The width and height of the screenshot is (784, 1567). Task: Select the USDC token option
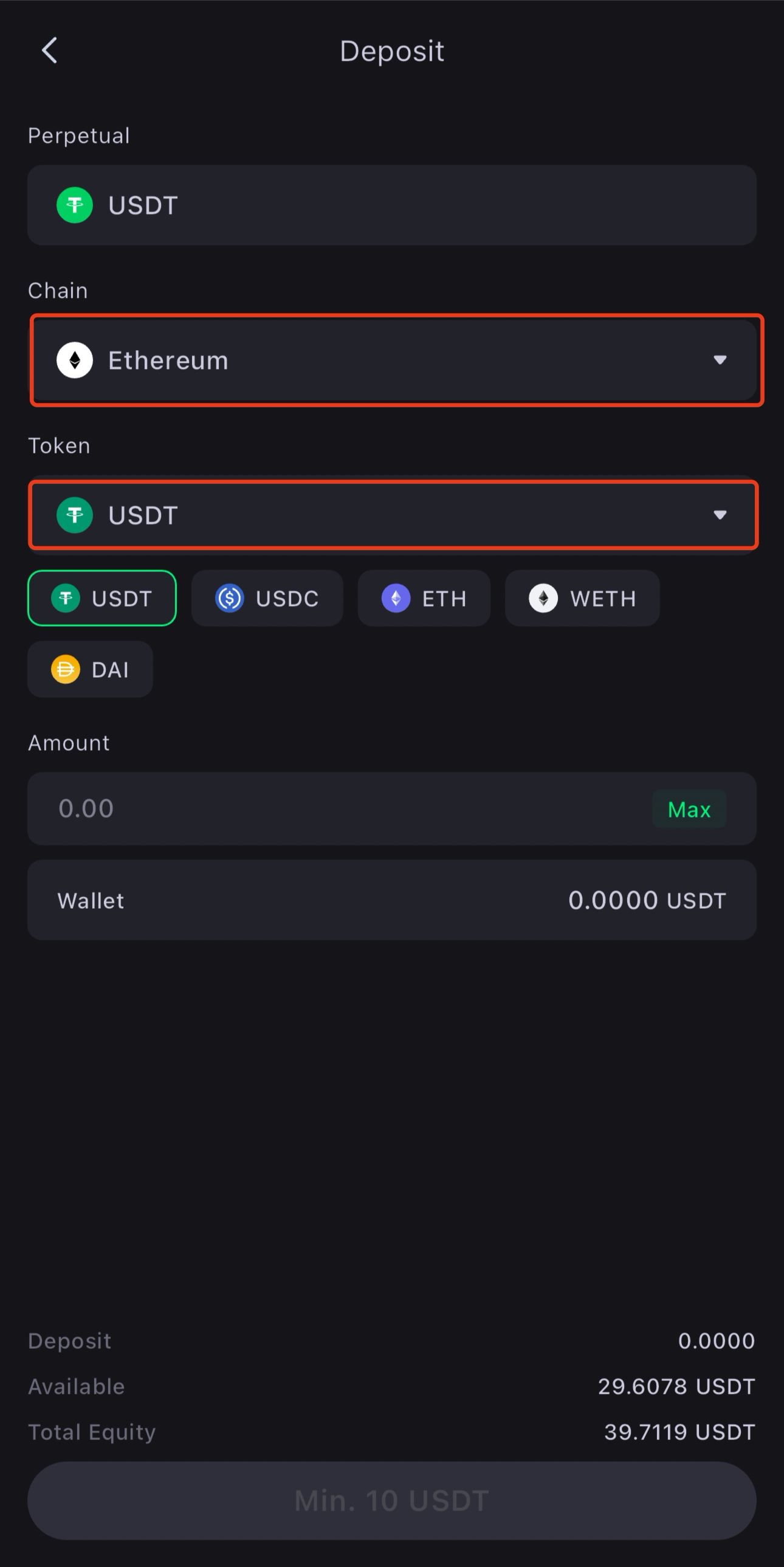tap(267, 599)
